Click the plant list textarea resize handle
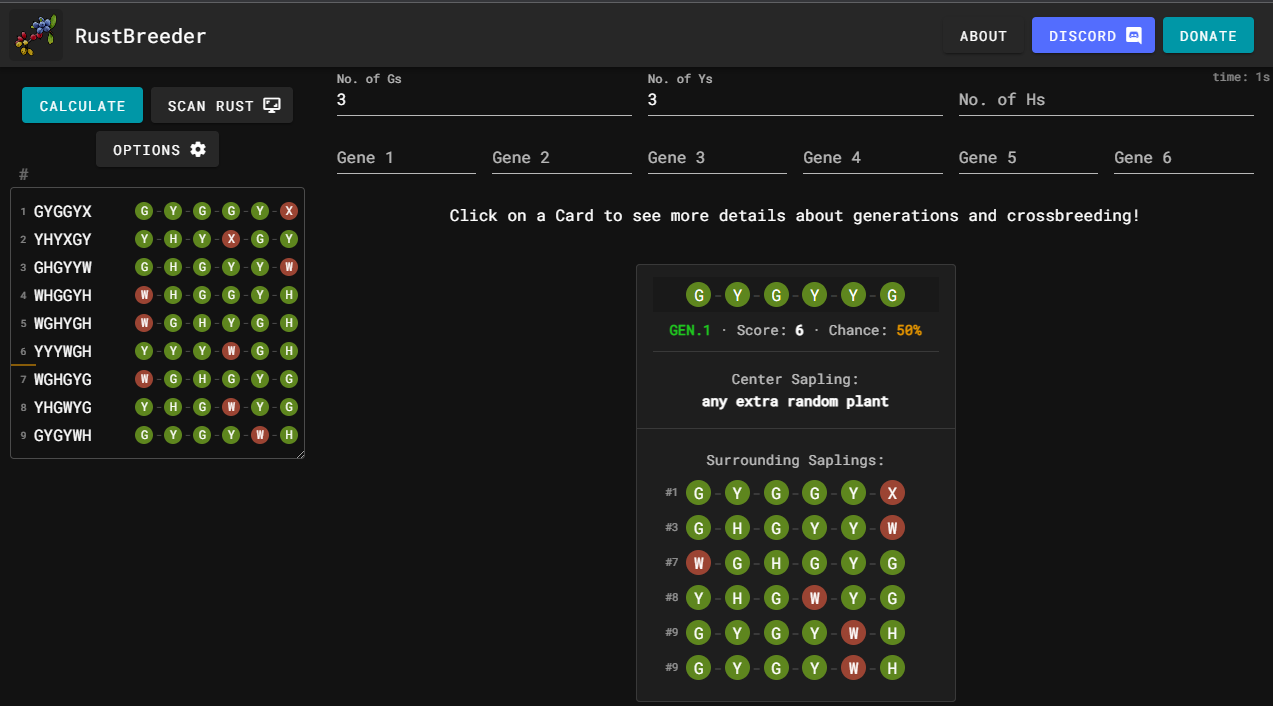Viewport: 1273px width, 706px height. click(299, 453)
